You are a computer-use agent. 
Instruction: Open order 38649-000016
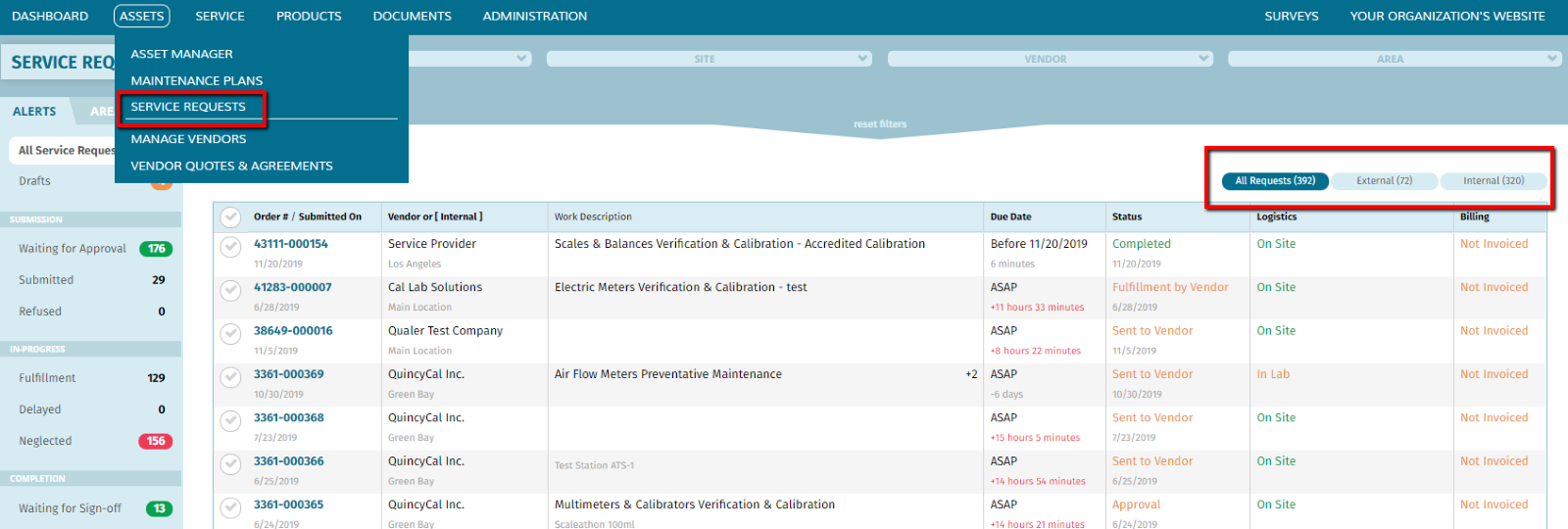click(x=293, y=331)
